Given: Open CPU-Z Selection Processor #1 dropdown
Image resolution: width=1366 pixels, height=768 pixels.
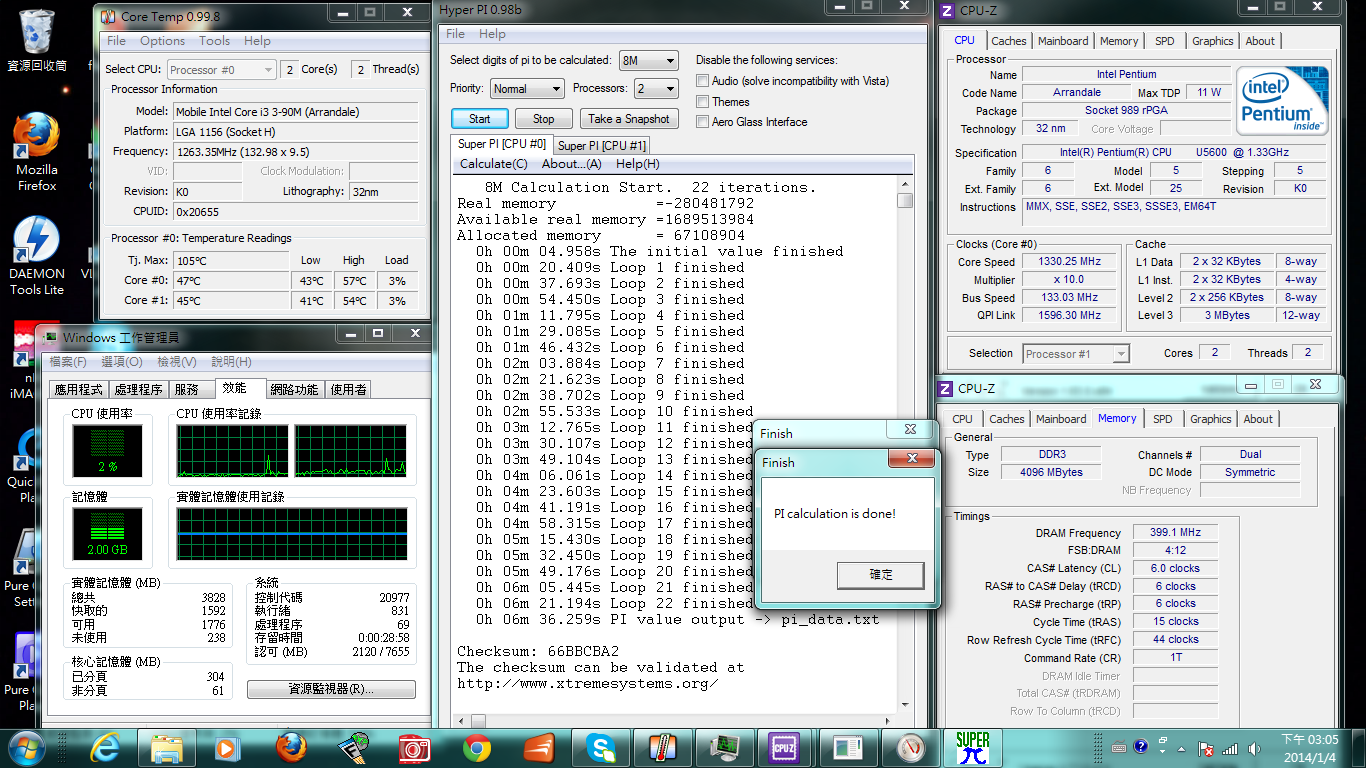Looking at the screenshot, I should coord(1077,354).
